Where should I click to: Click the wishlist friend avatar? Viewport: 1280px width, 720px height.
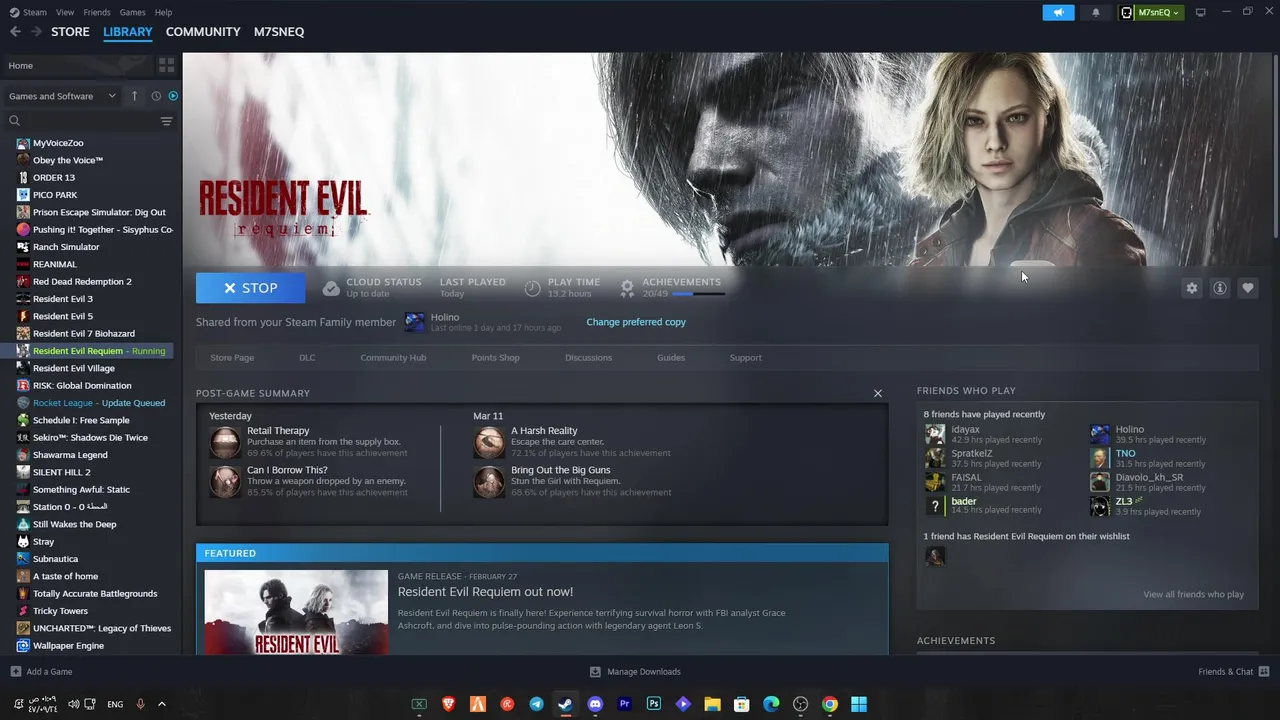coord(935,557)
